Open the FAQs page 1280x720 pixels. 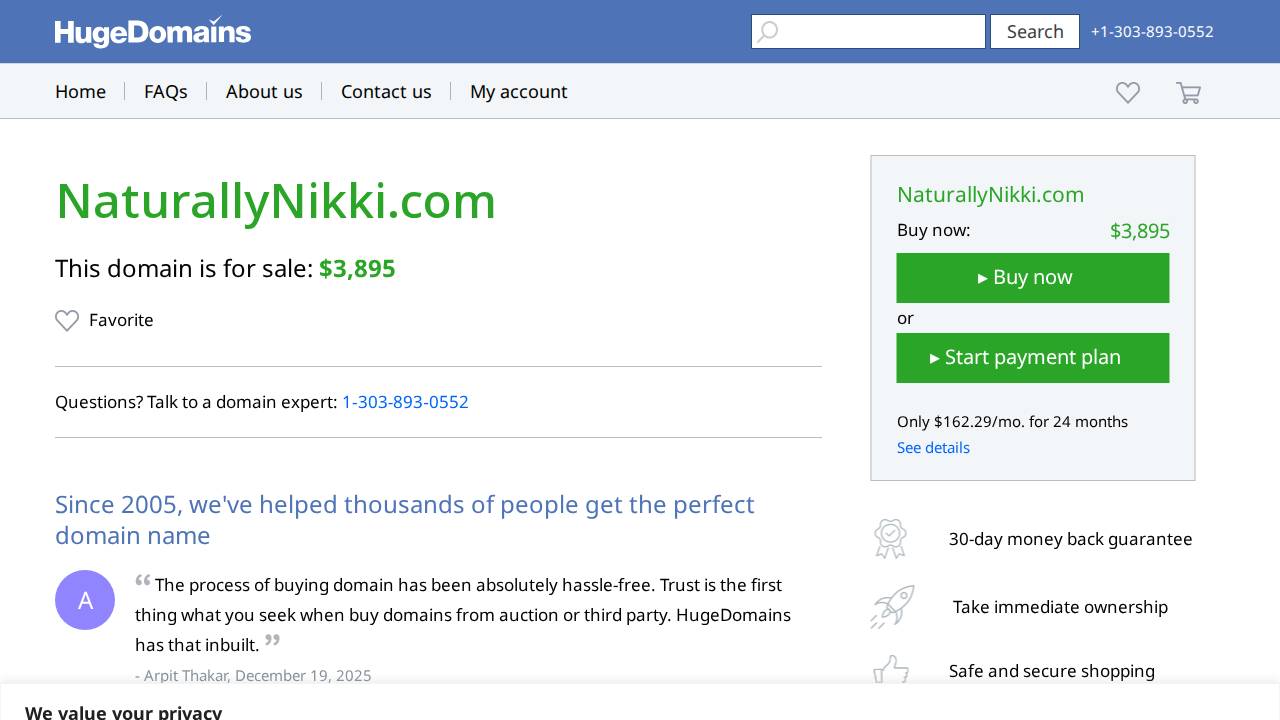pyautogui.click(x=166, y=91)
